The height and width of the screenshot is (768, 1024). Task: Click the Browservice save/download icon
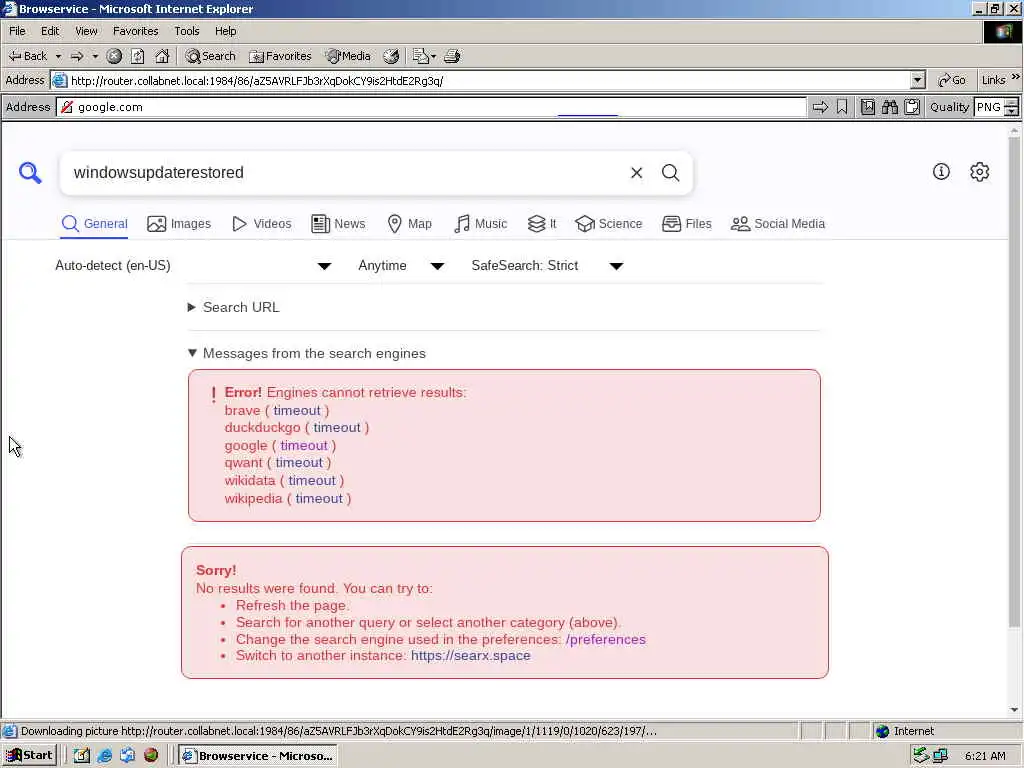[868, 107]
